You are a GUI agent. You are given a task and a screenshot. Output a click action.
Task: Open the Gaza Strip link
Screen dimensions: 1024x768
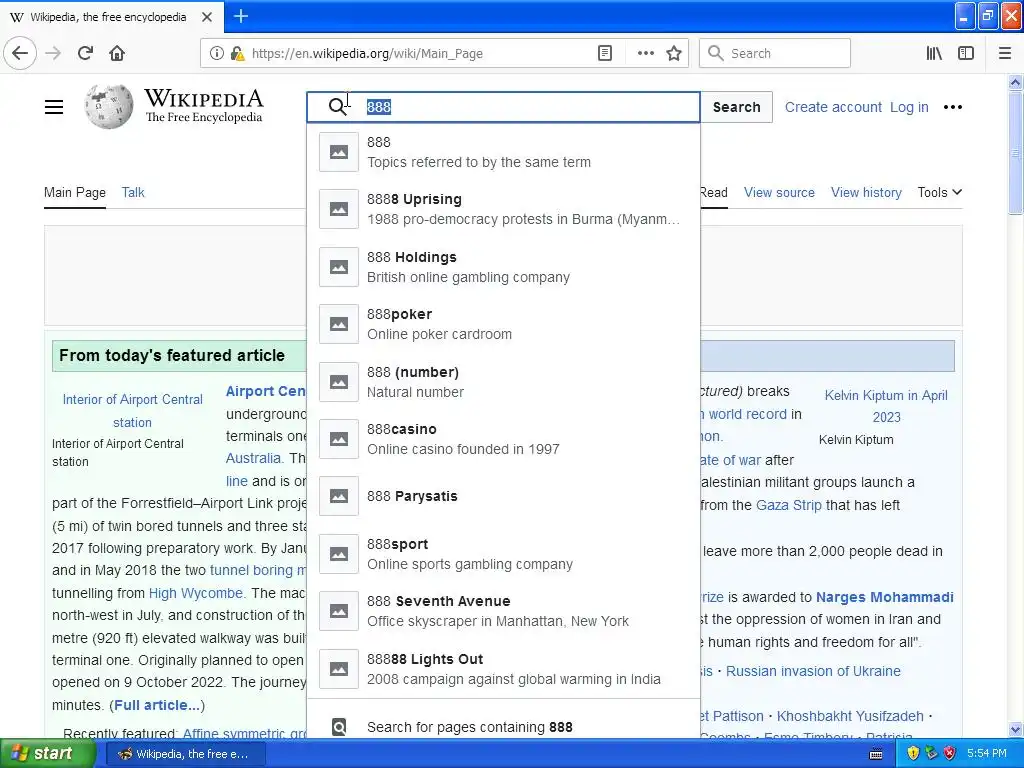coord(788,505)
